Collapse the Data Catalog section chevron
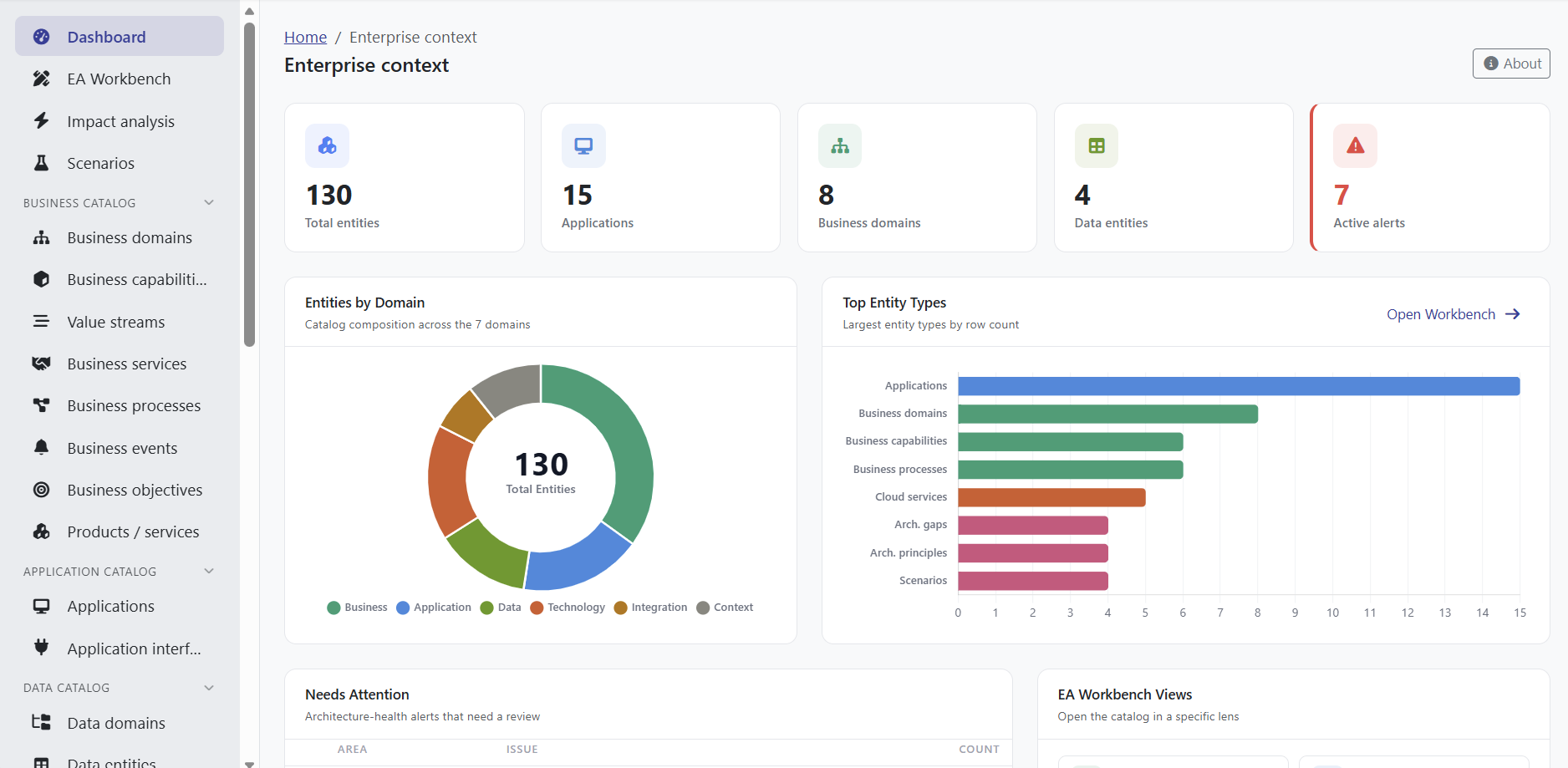This screenshot has width=1568, height=768. 209,687
